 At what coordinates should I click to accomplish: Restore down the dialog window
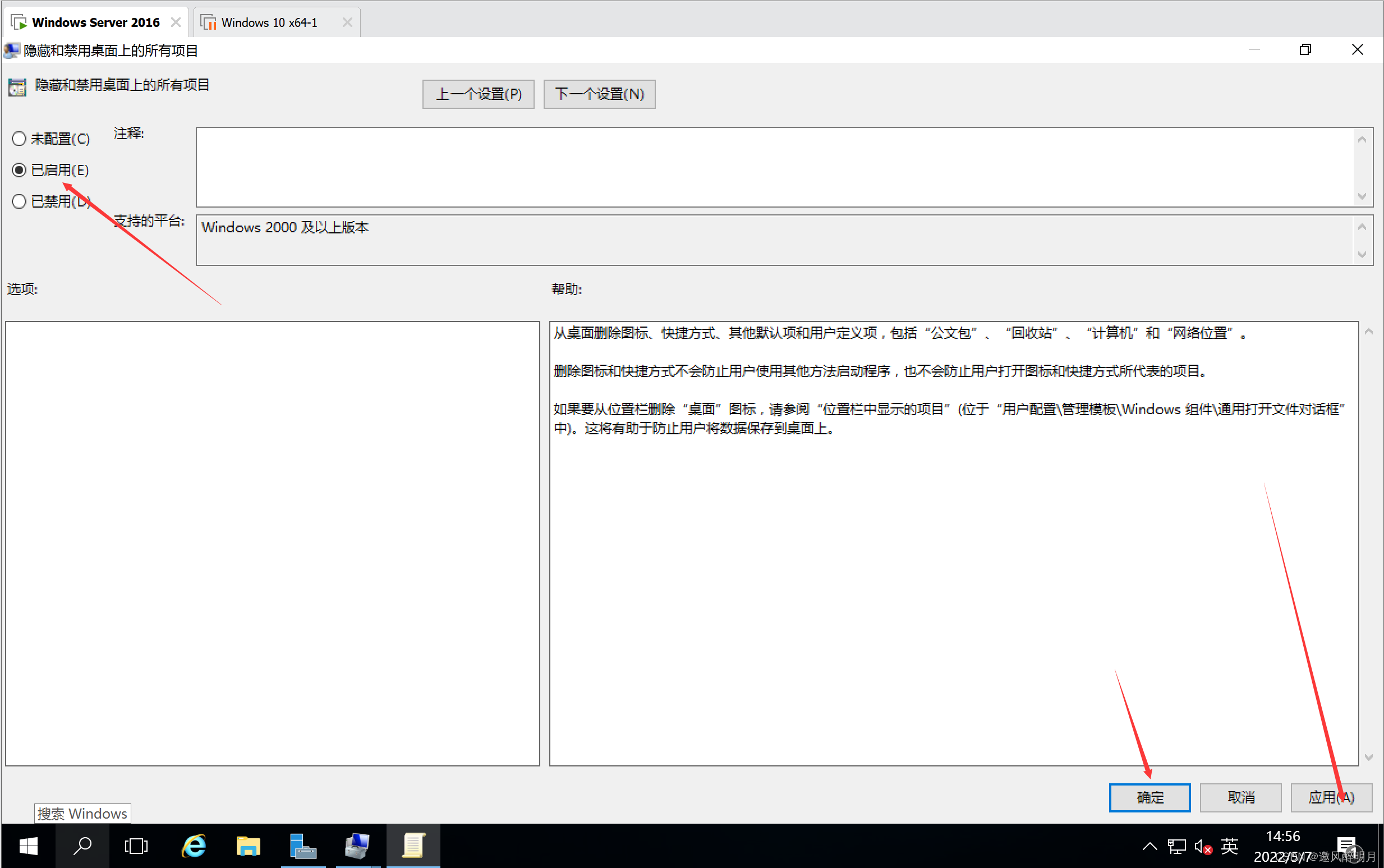coord(1305,50)
